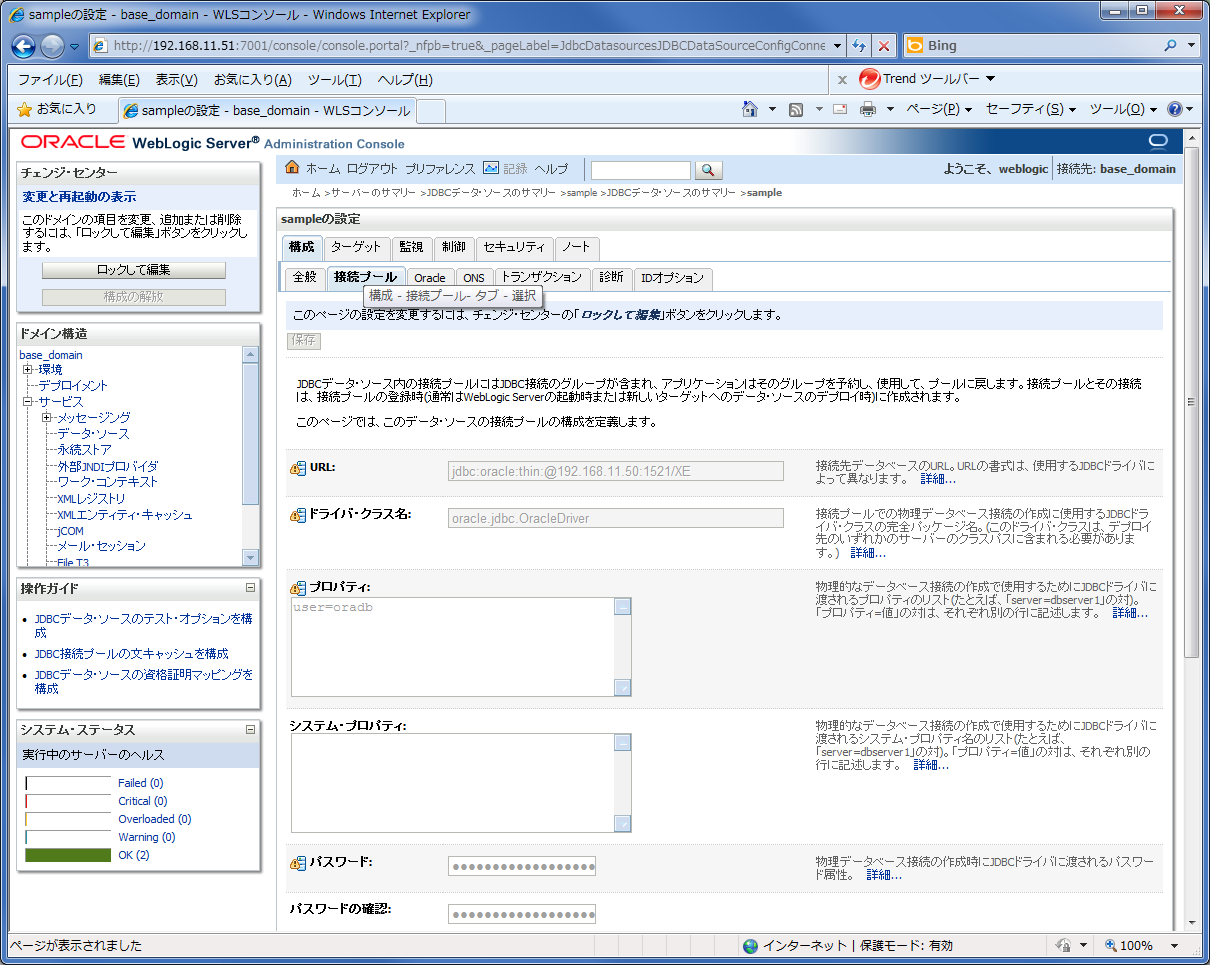Select the セキュリティ tab
Viewport: 1210px width, 965px height.
tap(514, 247)
